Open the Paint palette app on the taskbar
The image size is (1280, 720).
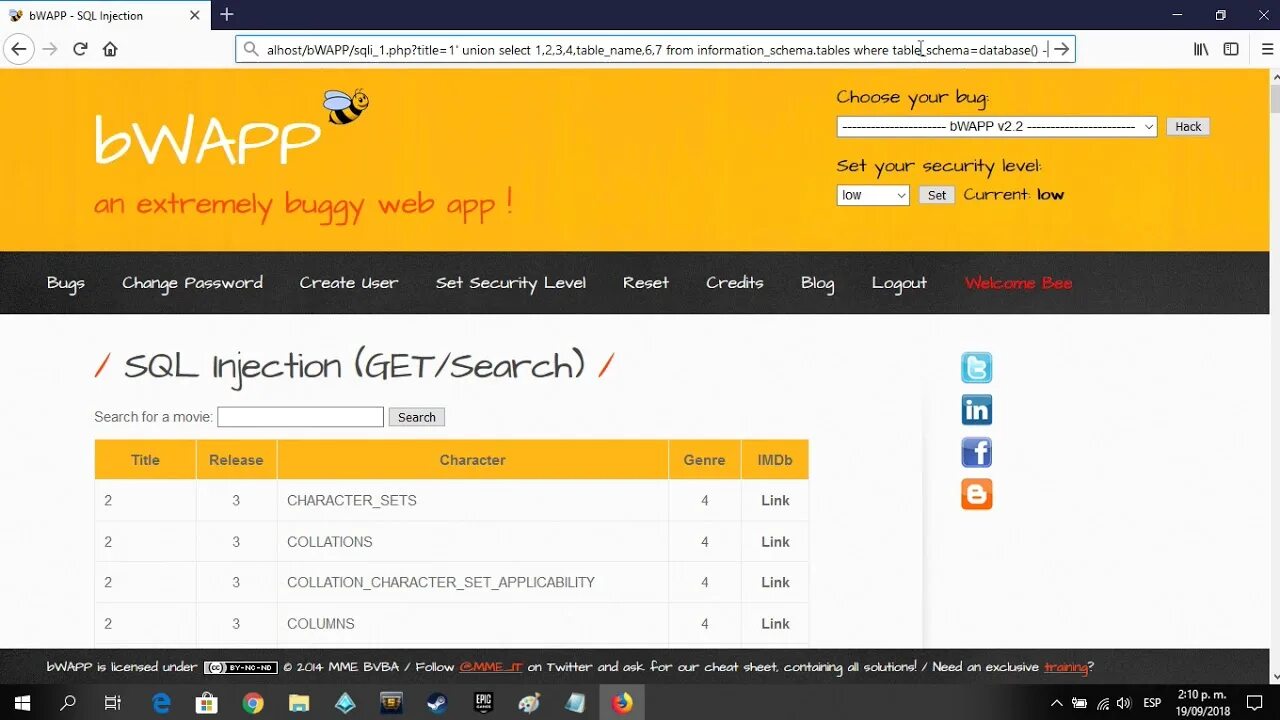[529, 703]
